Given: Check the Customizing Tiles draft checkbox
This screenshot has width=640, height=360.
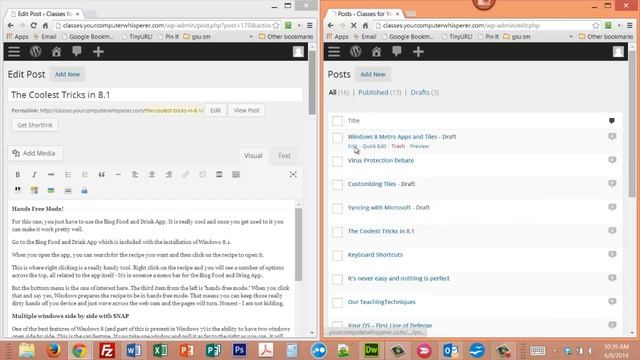Looking at the screenshot, I should click(337, 185).
